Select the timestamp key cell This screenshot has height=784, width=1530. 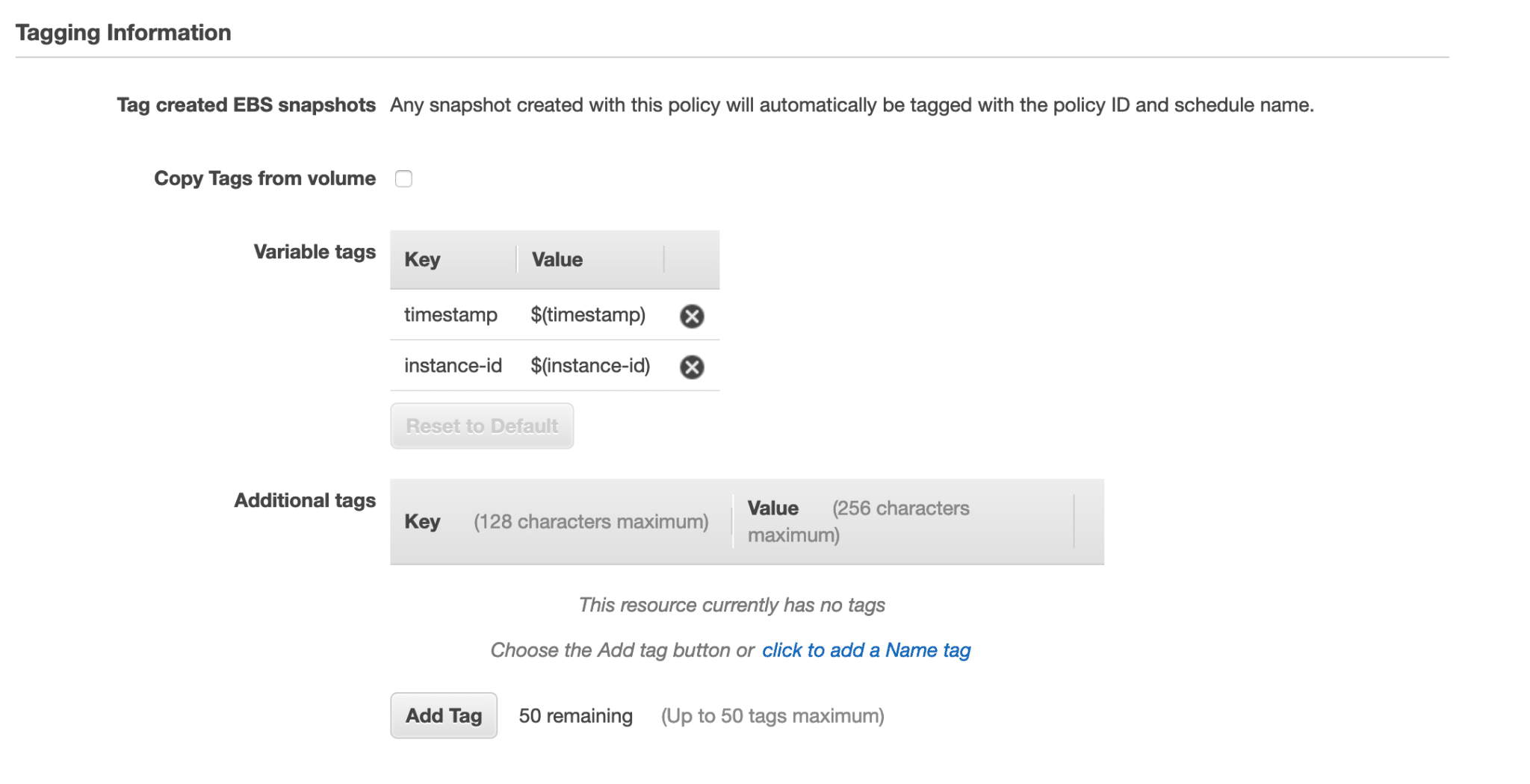(x=451, y=315)
